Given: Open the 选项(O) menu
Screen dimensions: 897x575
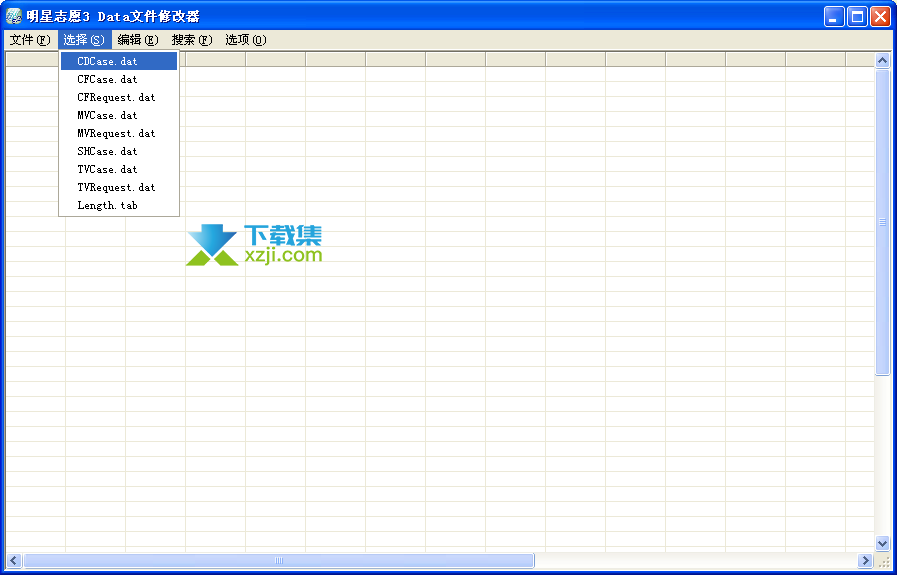Looking at the screenshot, I should coord(246,40).
